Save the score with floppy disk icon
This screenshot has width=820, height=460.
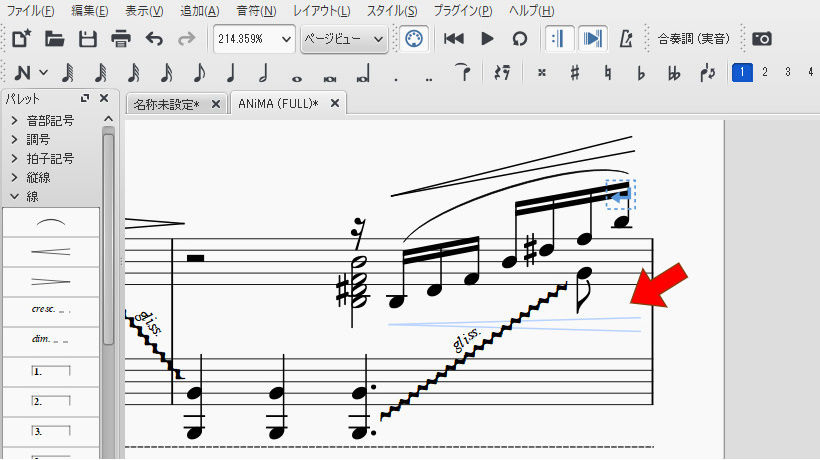(87, 39)
